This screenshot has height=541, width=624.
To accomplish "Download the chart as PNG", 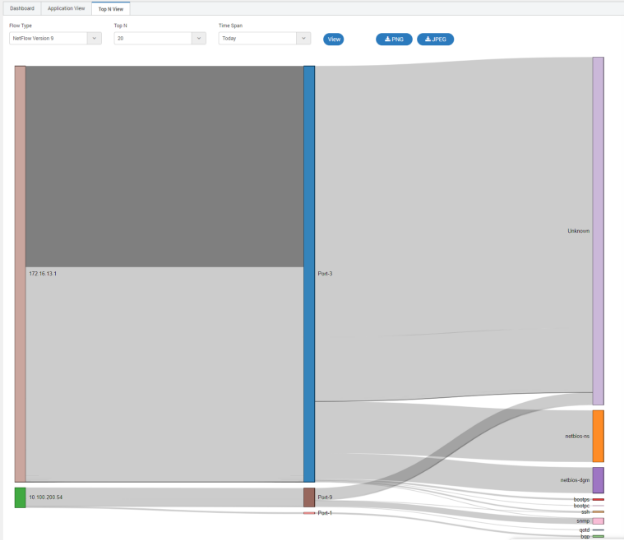I will pyautogui.click(x=394, y=39).
